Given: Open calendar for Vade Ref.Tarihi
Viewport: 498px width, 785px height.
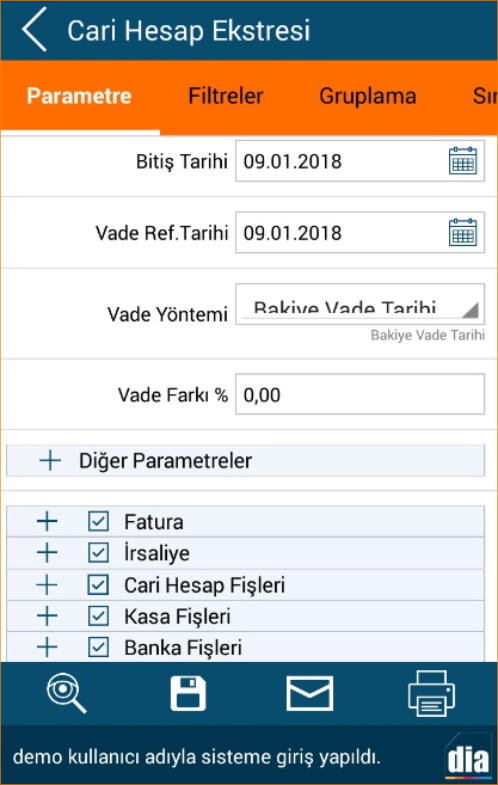Looking at the screenshot, I should [x=462, y=232].
